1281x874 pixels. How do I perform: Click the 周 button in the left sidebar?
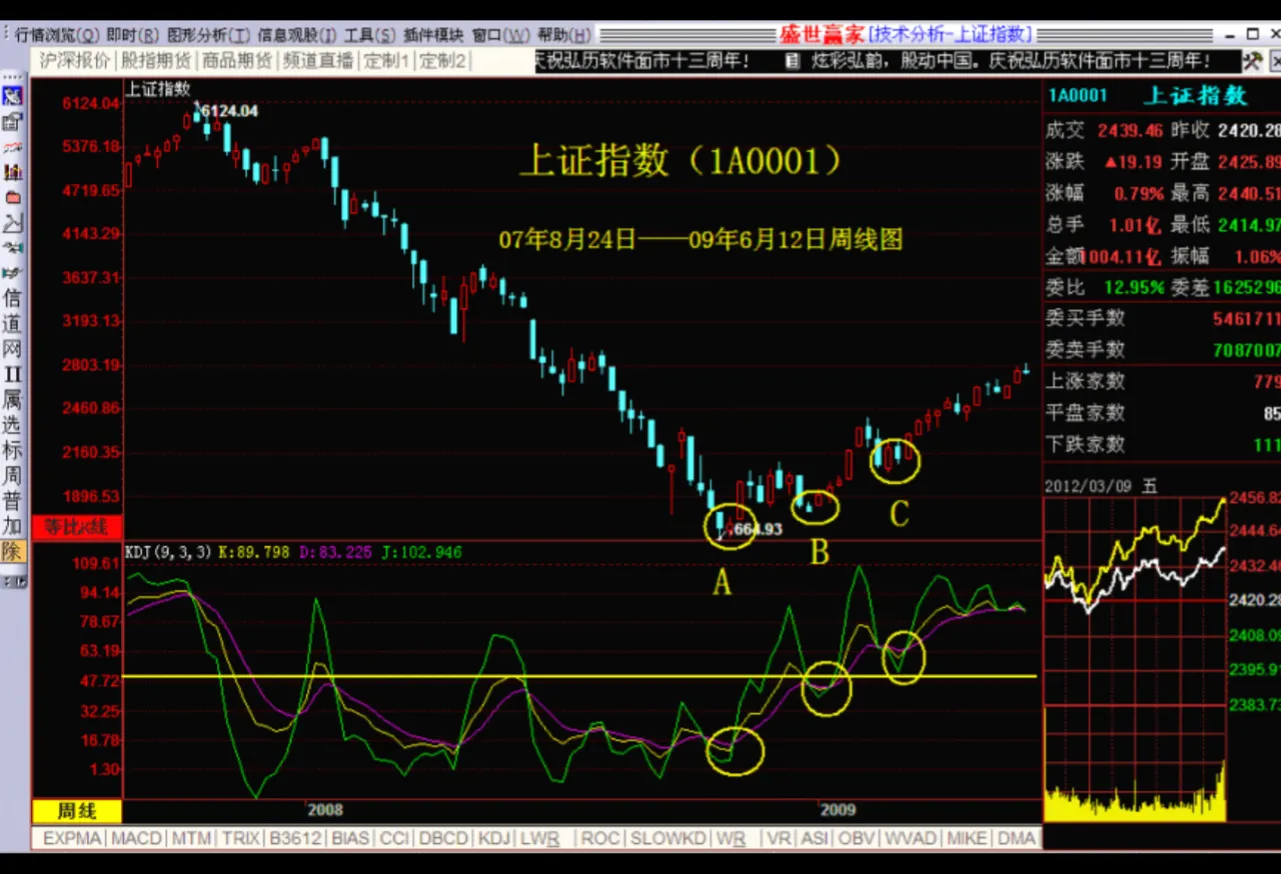click(x=12, y=475)
